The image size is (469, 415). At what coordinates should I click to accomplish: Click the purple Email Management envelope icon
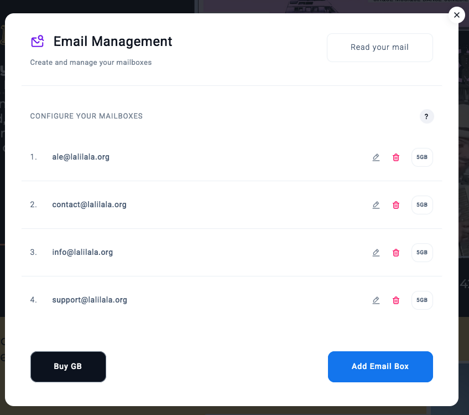pyautogui.click(x=37, y=41)
